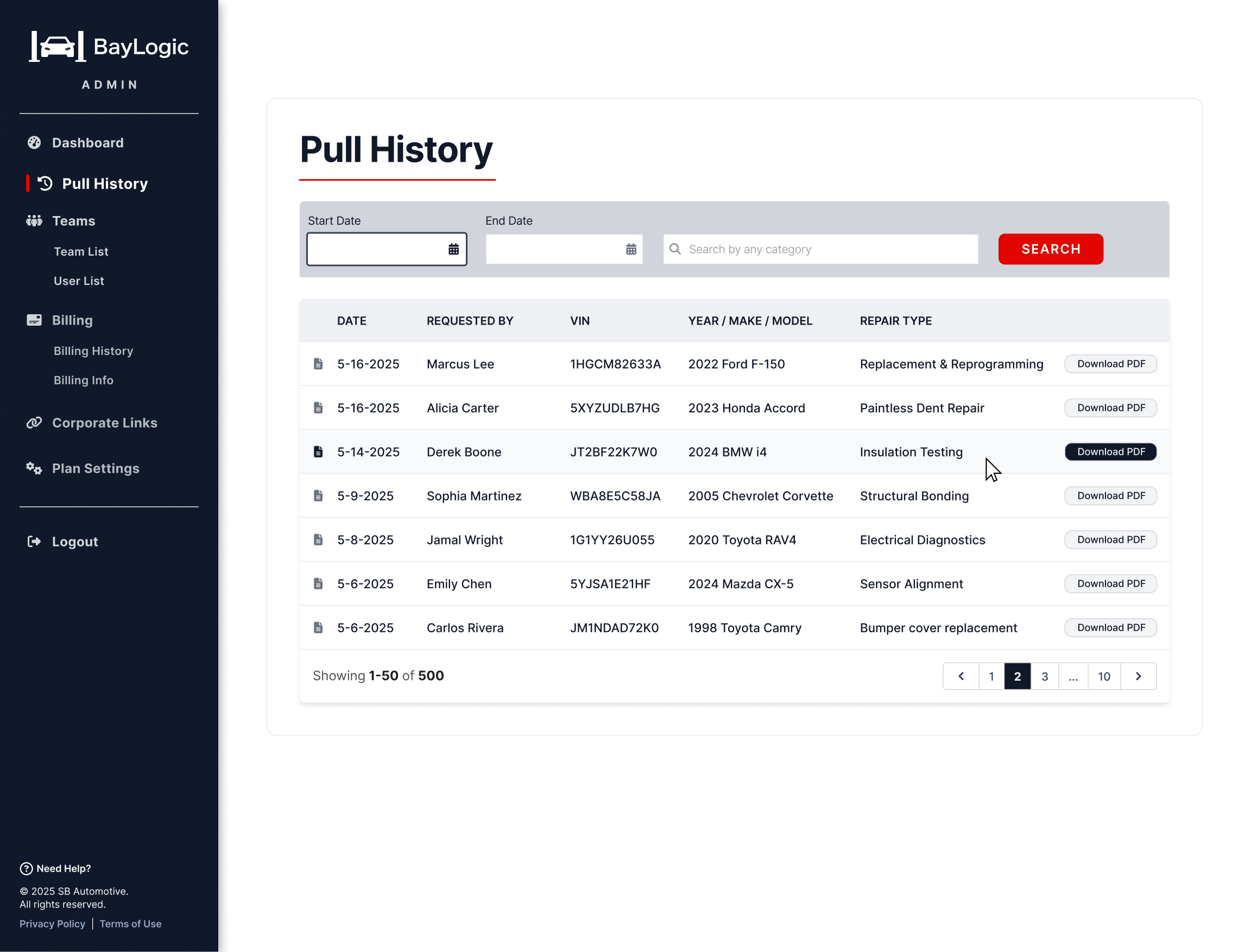Jump to page 10 in pagination
Viewport: 1251px width, 952px height.
[1104, 676]
